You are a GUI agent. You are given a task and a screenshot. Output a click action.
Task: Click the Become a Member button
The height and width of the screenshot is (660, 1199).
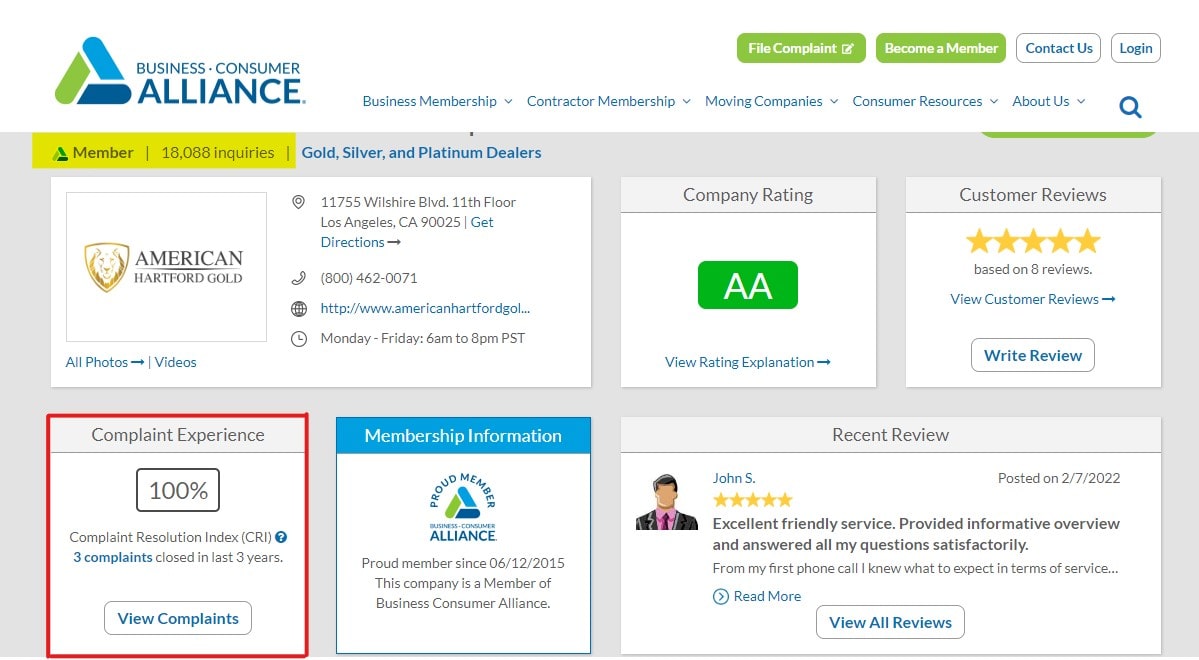pos(940,48)
